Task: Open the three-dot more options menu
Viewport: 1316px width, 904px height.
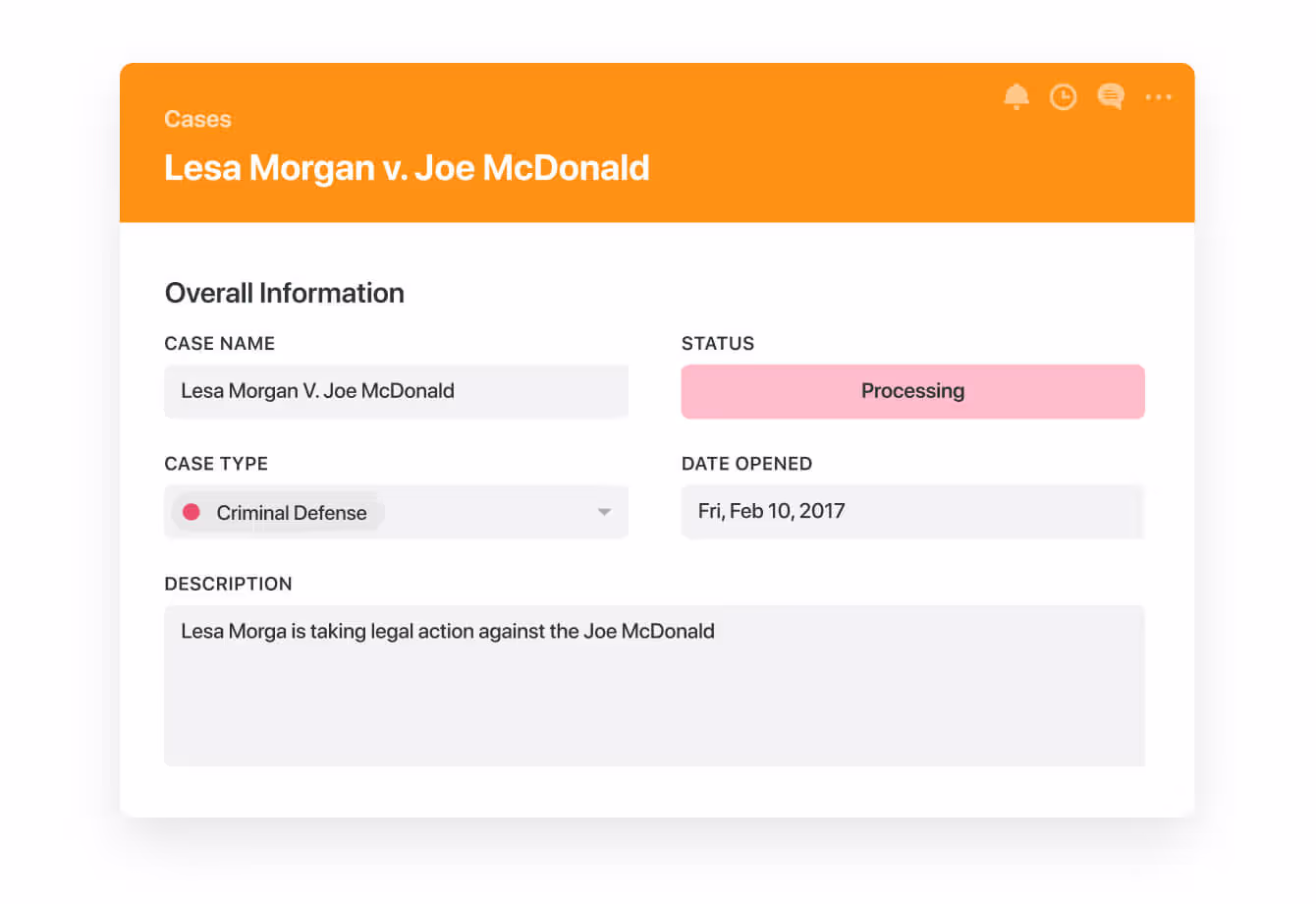Action: [x=1158, y=97]
